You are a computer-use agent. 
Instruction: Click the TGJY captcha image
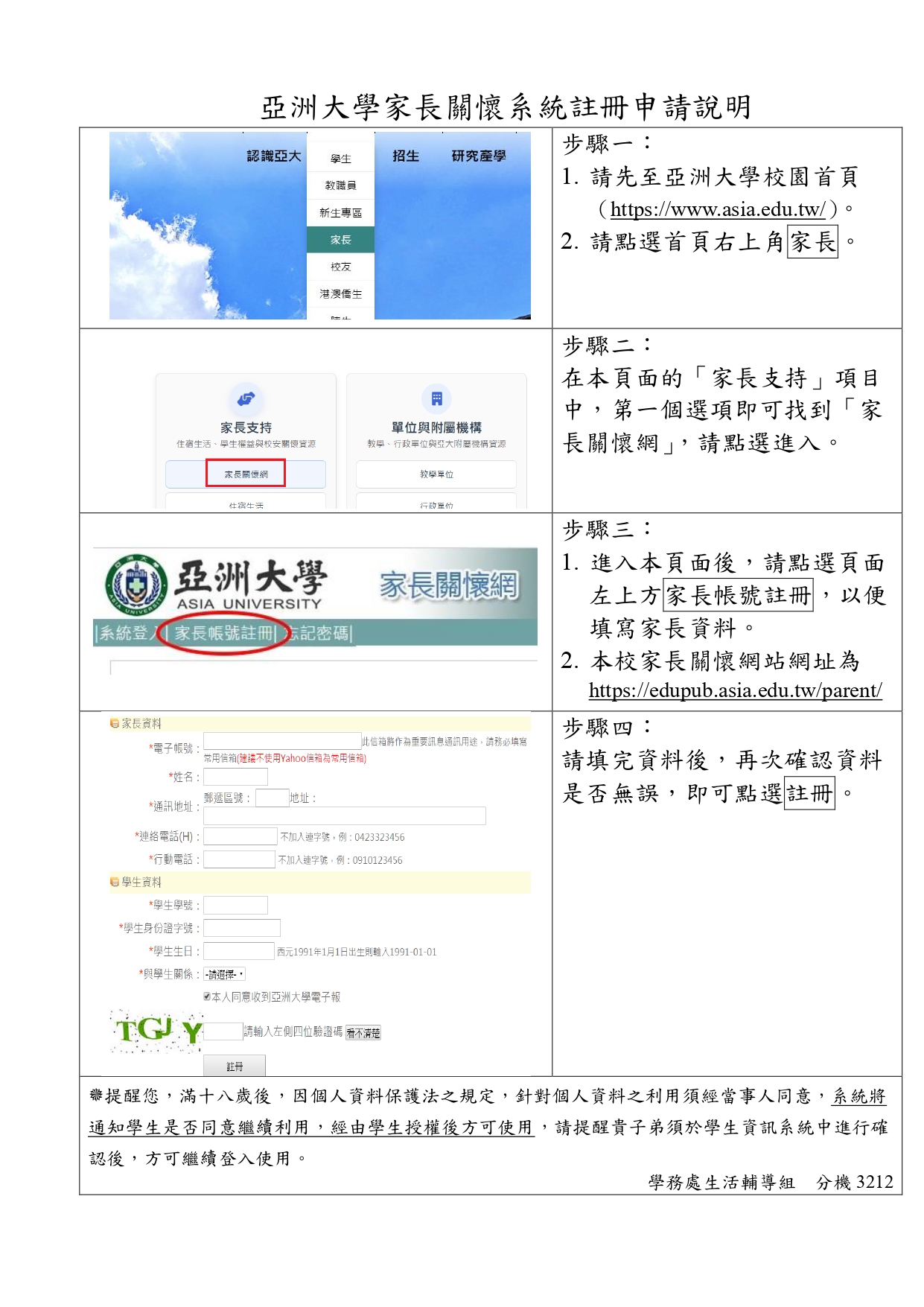(156, 1031)
